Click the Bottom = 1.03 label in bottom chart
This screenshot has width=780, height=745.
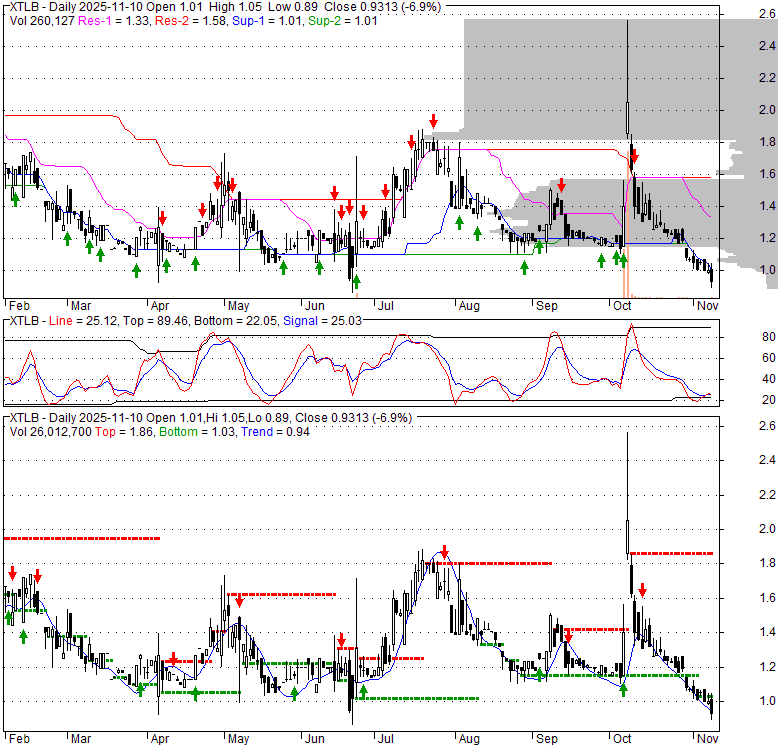(x=197, y=432)
